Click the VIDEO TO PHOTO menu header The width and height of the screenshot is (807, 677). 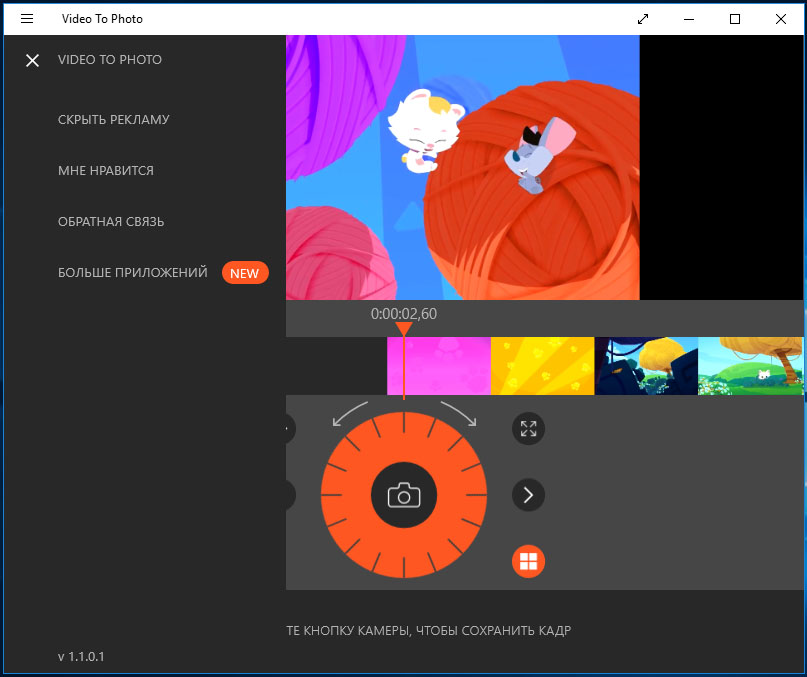(x=110, y=60)
